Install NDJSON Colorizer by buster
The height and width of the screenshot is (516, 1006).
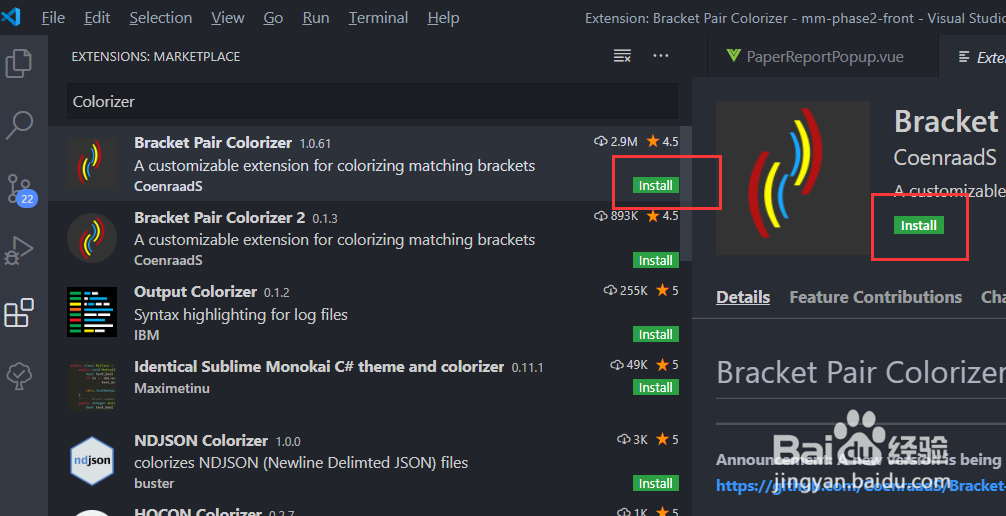point(655,483)
